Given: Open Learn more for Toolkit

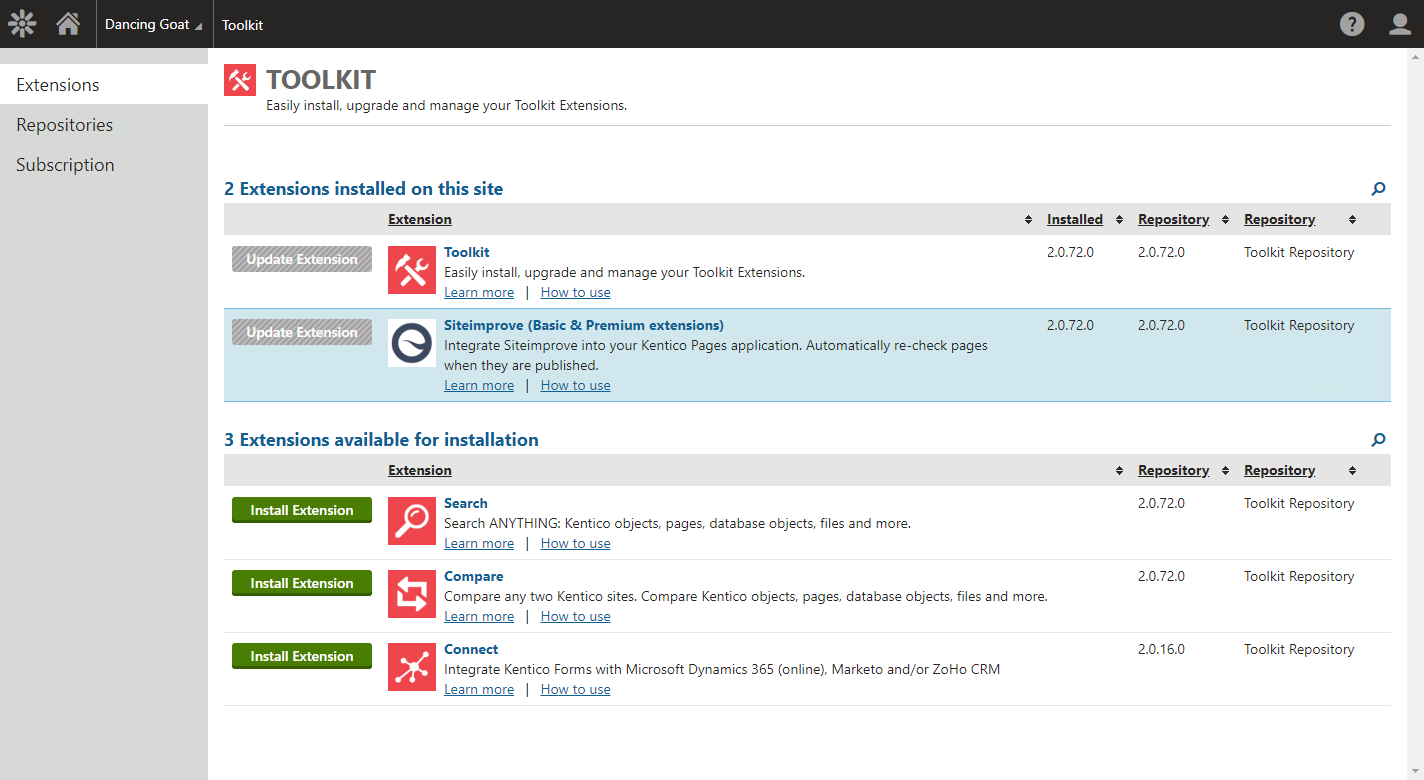Looking at the screenshot, I should 479,292.
